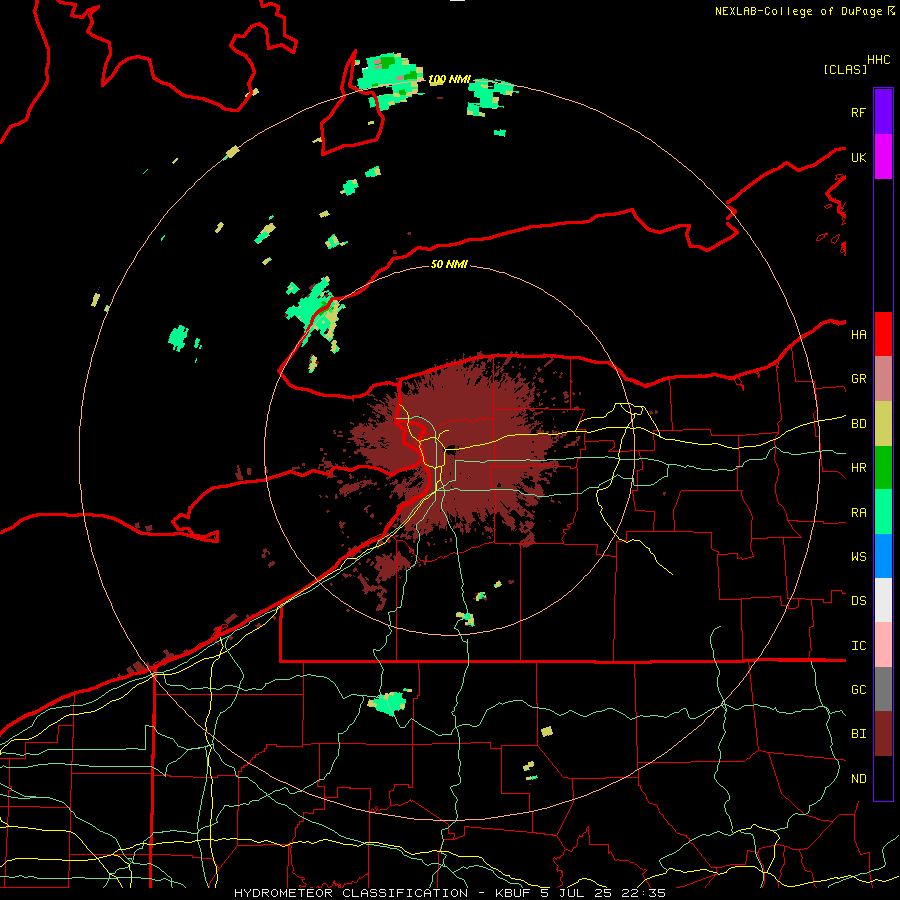Click the 100 NMI range ring label
Screen dimensions: 900x900
449,79
